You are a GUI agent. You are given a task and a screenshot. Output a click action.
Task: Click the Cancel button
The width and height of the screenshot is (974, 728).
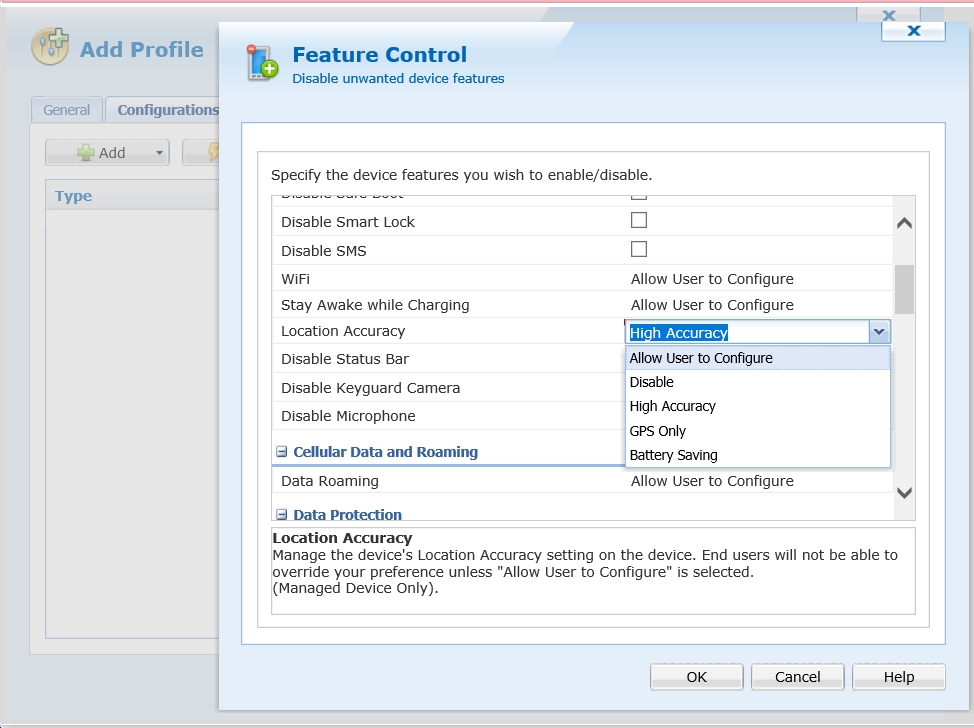click(x=797, y=677)
